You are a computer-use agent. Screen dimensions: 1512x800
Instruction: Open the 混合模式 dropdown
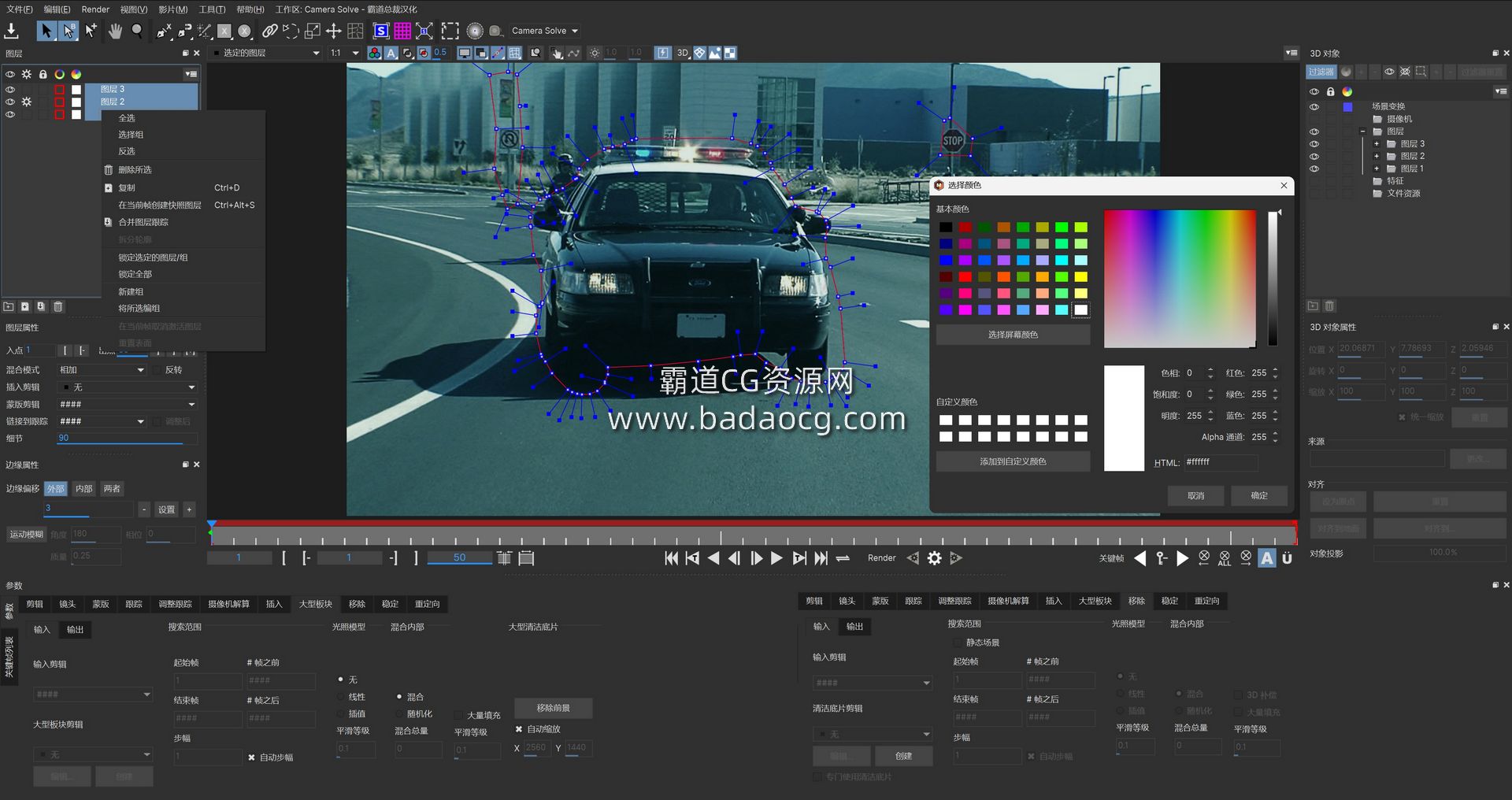102,370
